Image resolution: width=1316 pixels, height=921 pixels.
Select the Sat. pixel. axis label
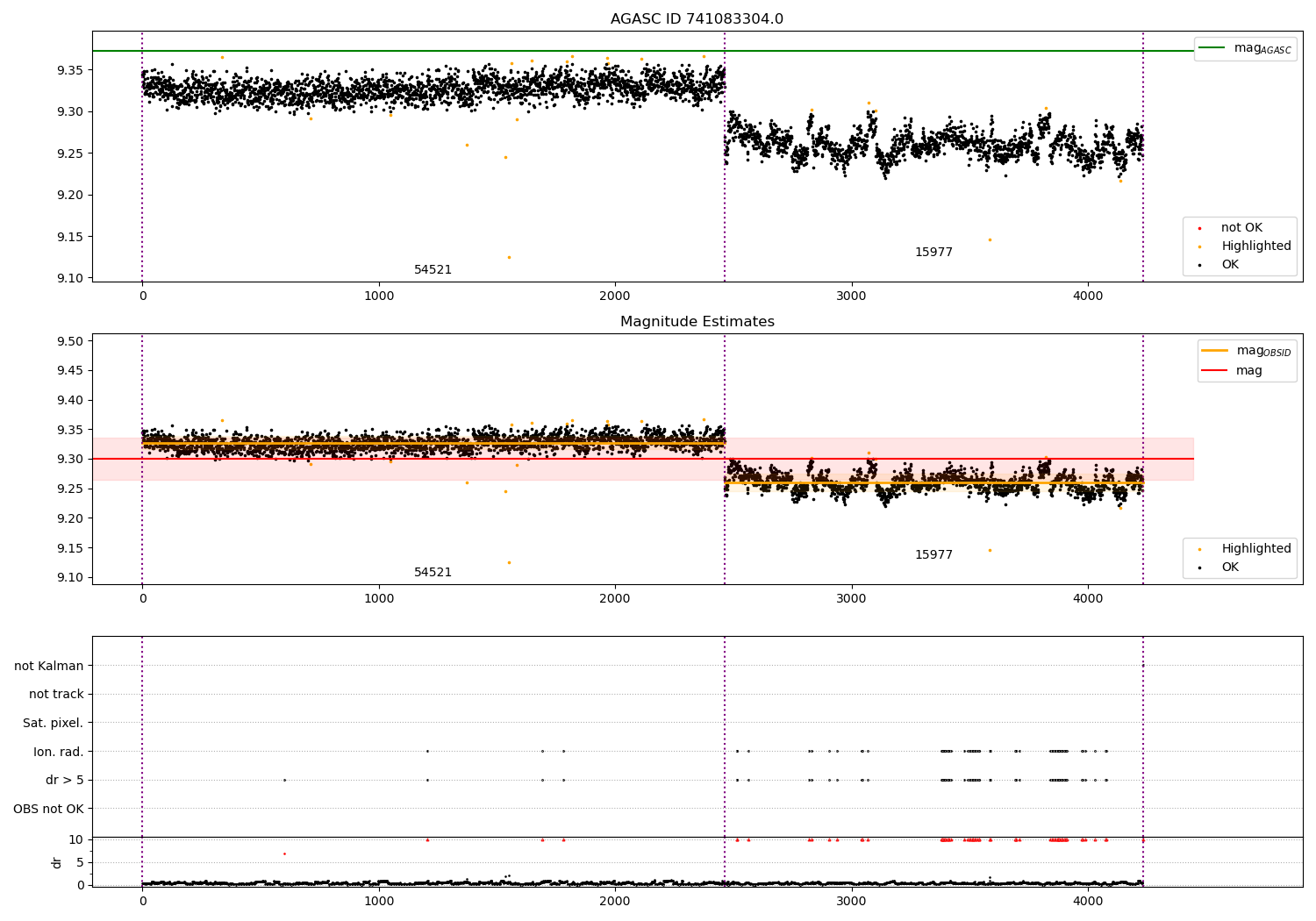(x=54, y=723)
